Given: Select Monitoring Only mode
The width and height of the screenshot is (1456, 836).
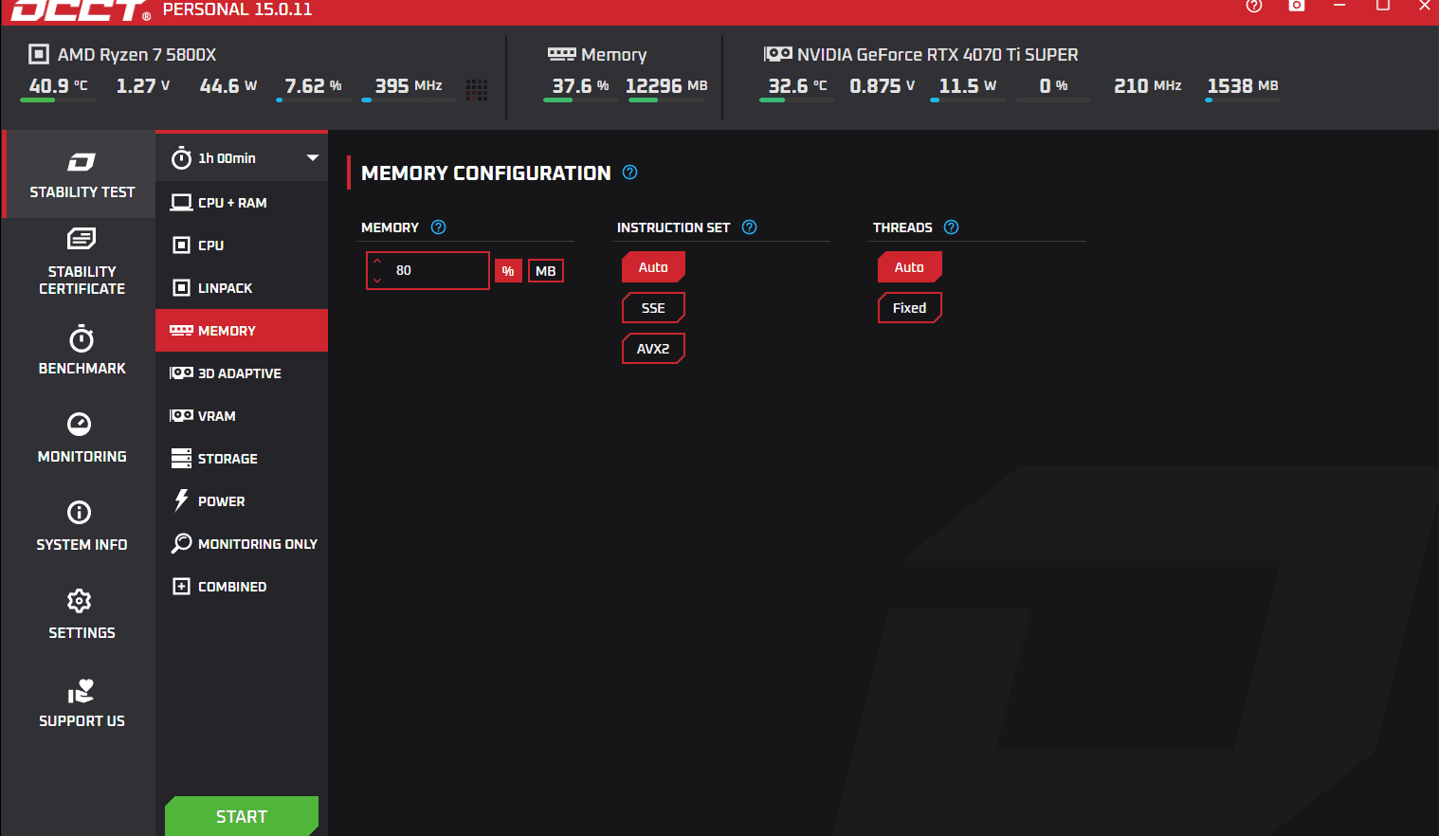Looking at the screenshot, I should tap(242, 543).
